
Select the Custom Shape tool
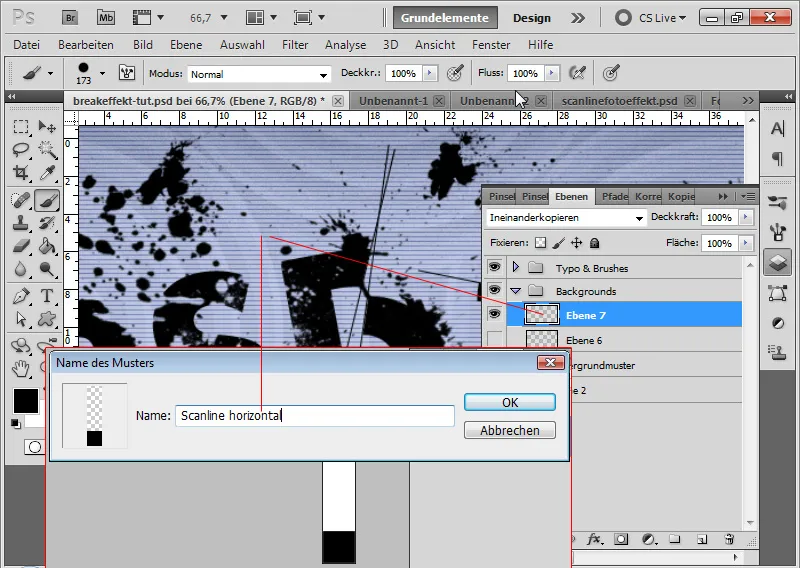pyautogui.click(x=47, y=319)
